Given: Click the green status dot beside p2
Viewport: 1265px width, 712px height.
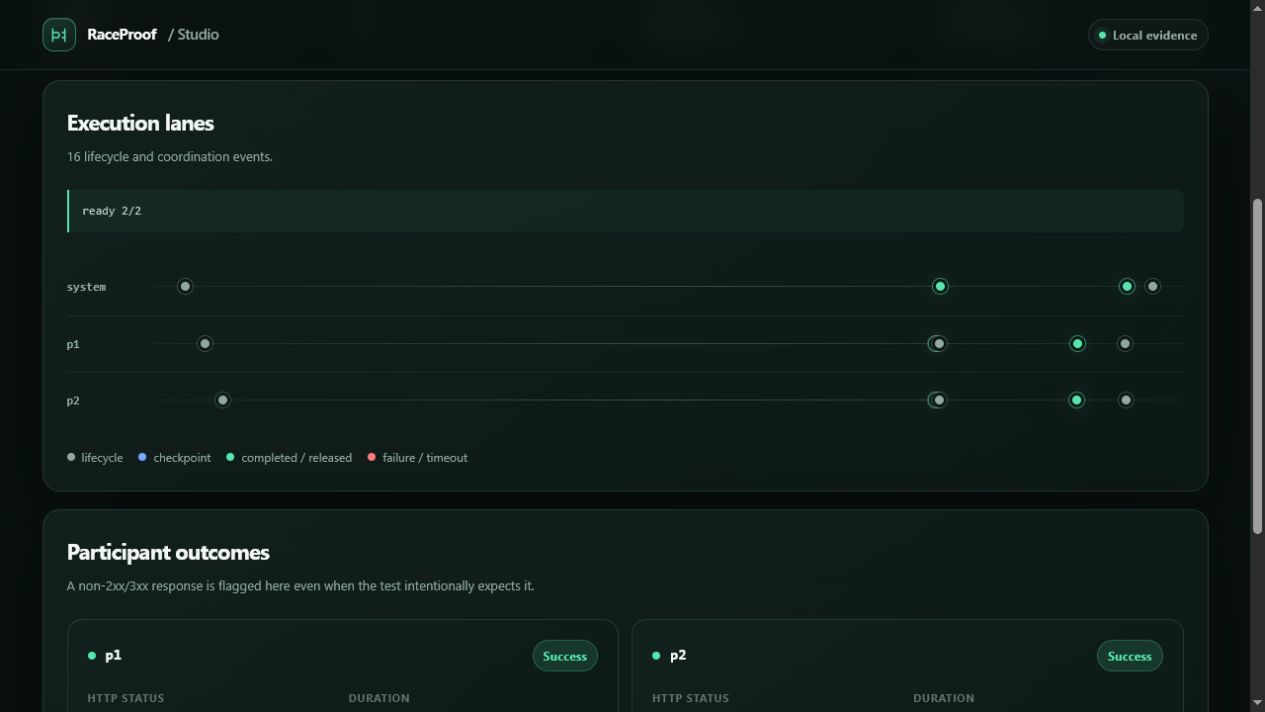Looking at the screenshot, I should coord(656,656).
